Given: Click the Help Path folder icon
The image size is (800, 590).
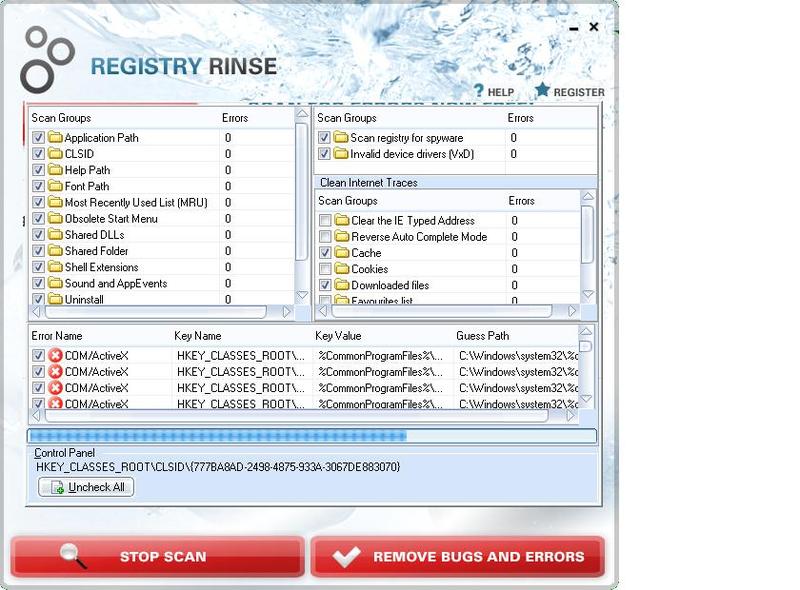Looking at the screenshot, I should (55, 170).
